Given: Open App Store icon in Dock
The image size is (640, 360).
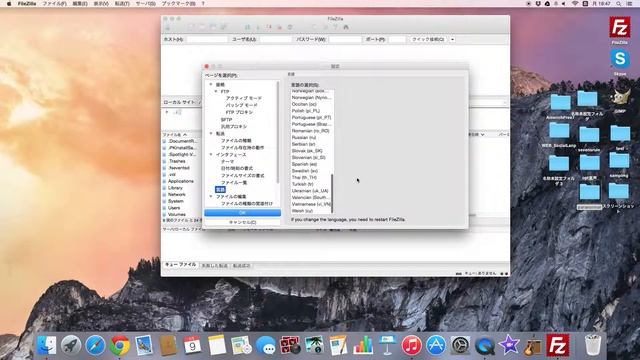Looking at the screenshot, I should point(436,345).
